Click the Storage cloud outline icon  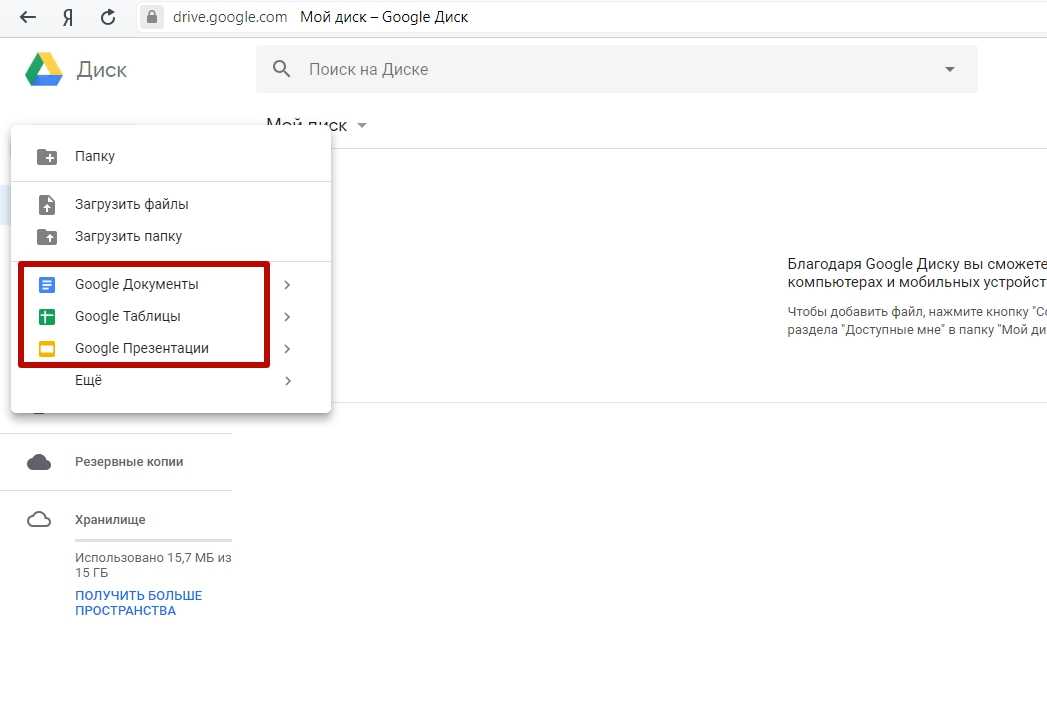click(x=39, y=520)
